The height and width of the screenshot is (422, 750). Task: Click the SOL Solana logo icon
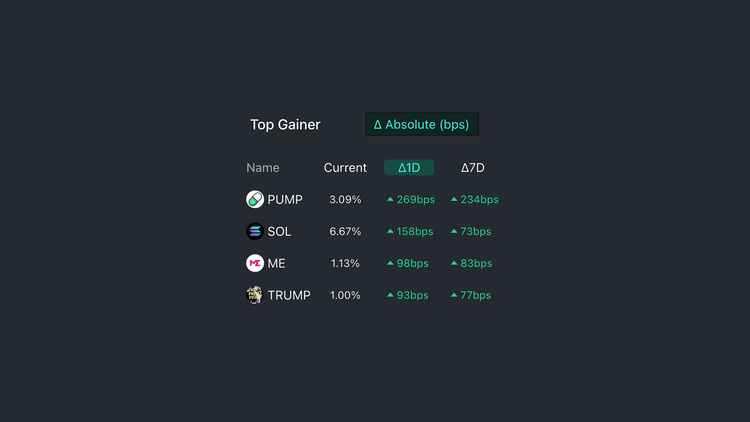pyautogui.click(x=255, y=232)
